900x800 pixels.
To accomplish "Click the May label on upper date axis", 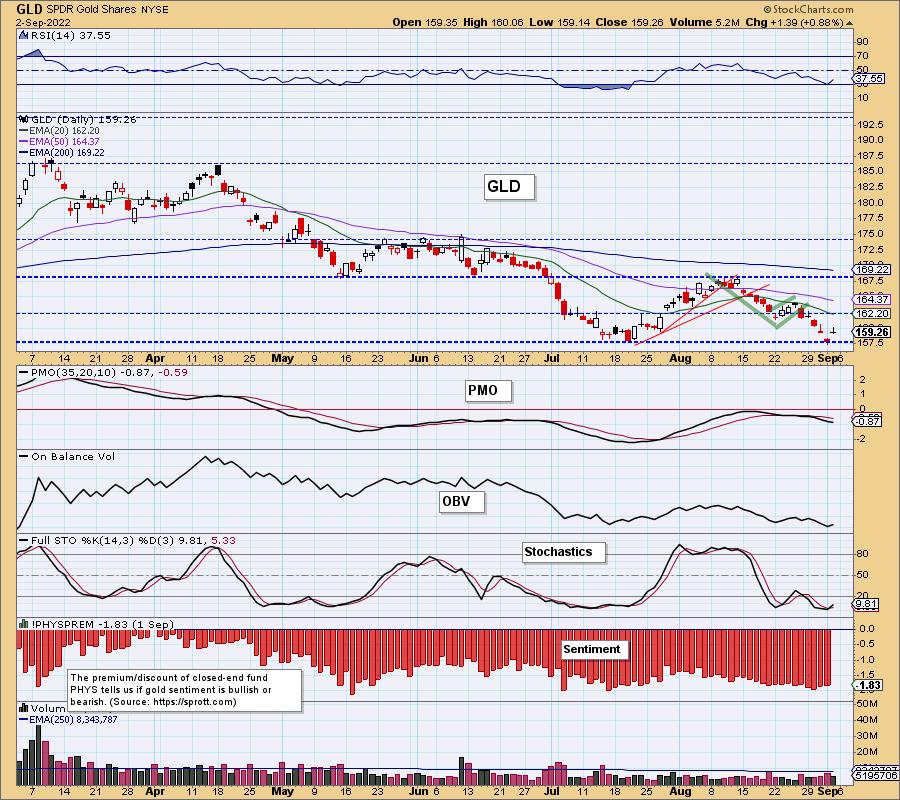I will pos(282,359).
